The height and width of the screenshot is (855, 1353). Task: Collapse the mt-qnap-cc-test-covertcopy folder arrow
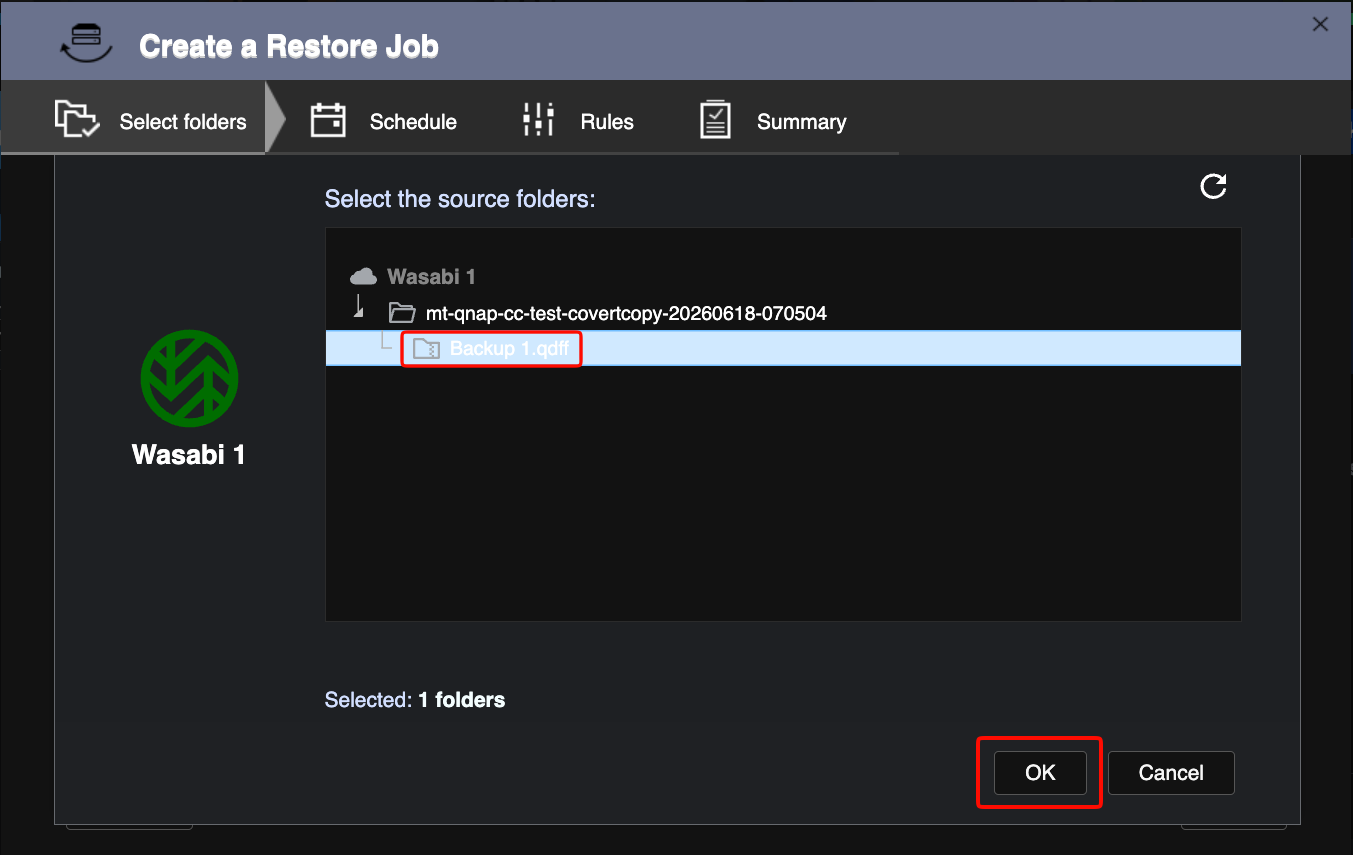(x=359, y=309)
